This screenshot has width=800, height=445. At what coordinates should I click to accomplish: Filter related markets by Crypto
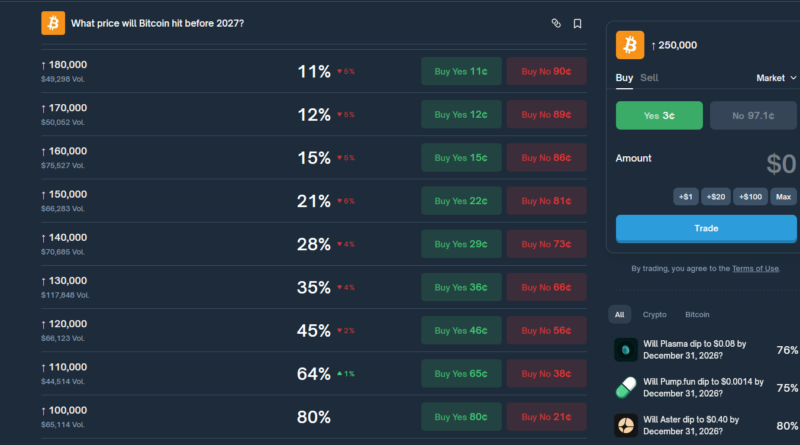[x=654, y=314]
